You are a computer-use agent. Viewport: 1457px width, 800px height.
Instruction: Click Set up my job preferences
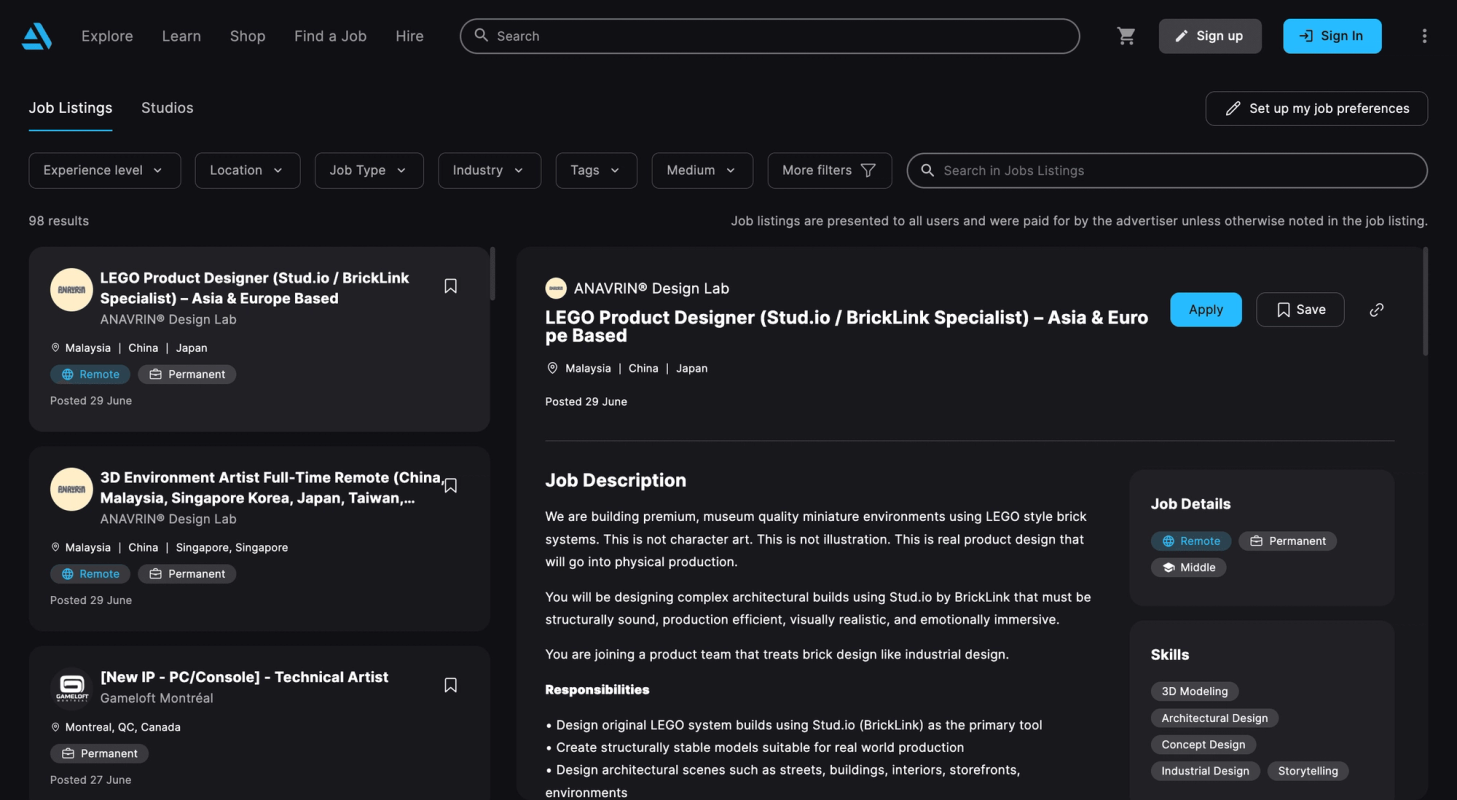click(x=1316, y=108)
